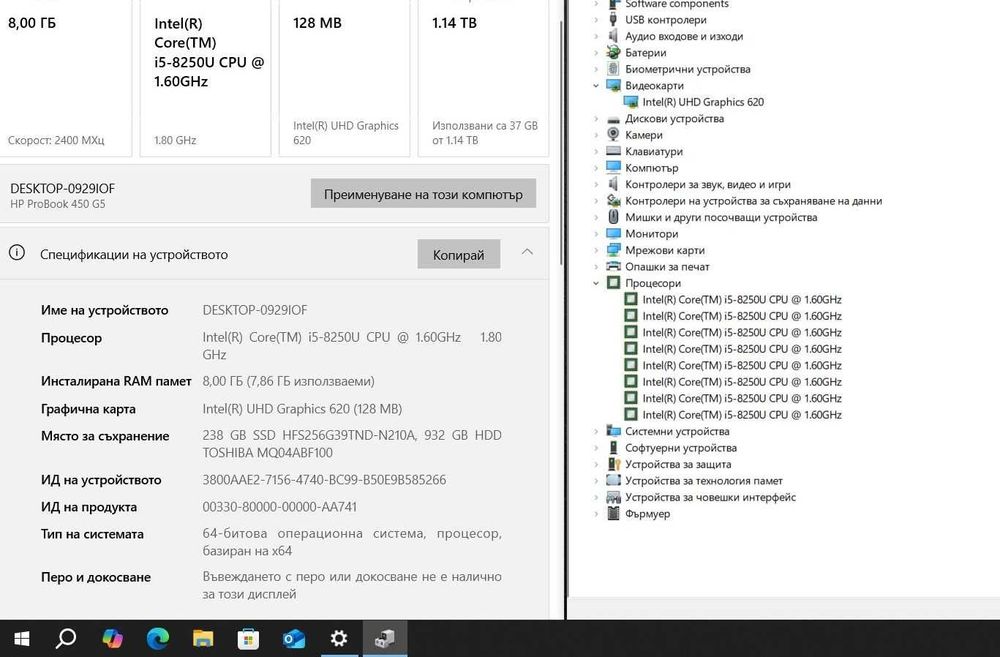Click the Дискови устройства drive icon
The image size is (1000, 657).
(x=614, y=119)
